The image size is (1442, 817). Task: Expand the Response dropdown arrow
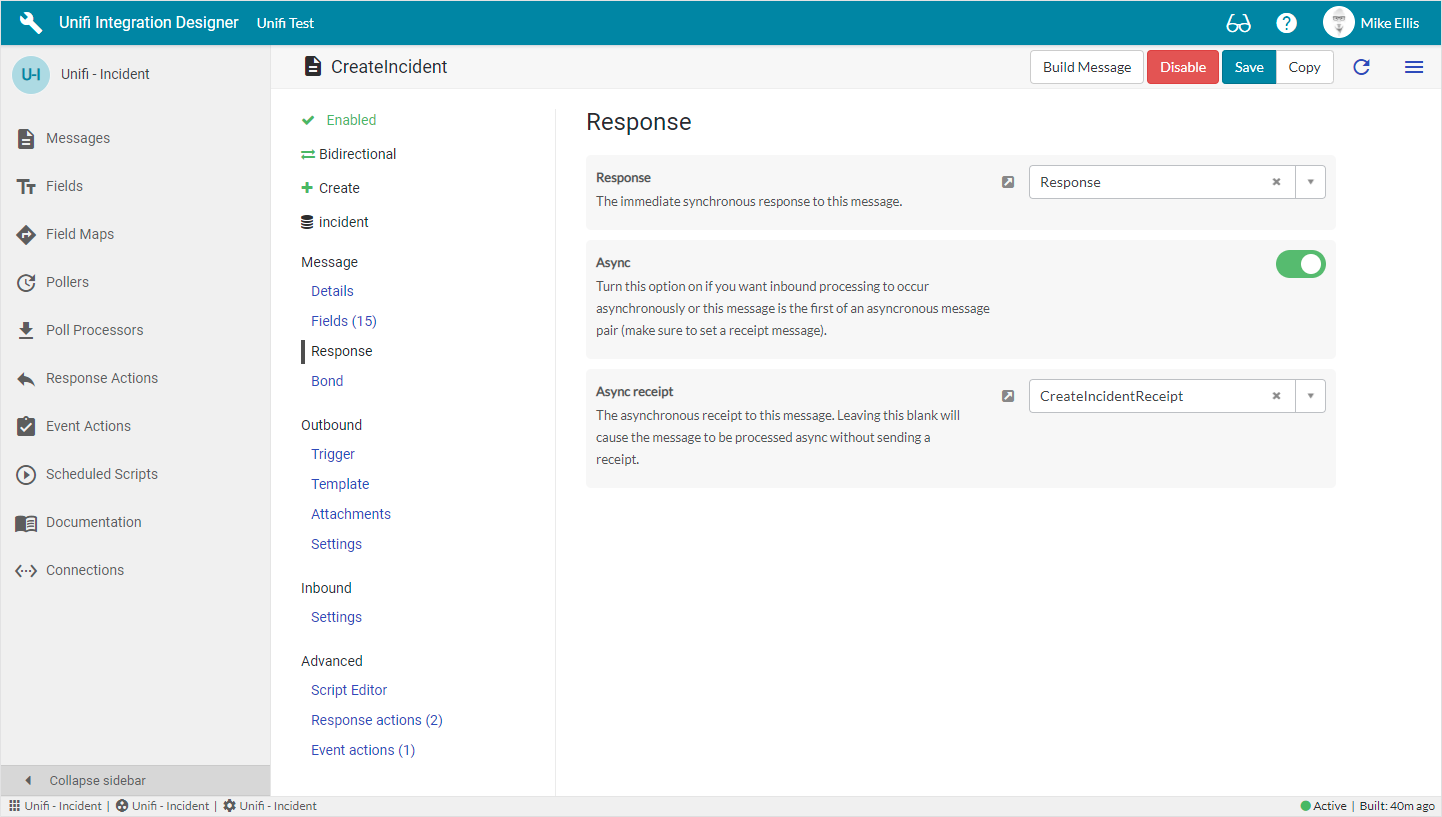[1310, 182]
